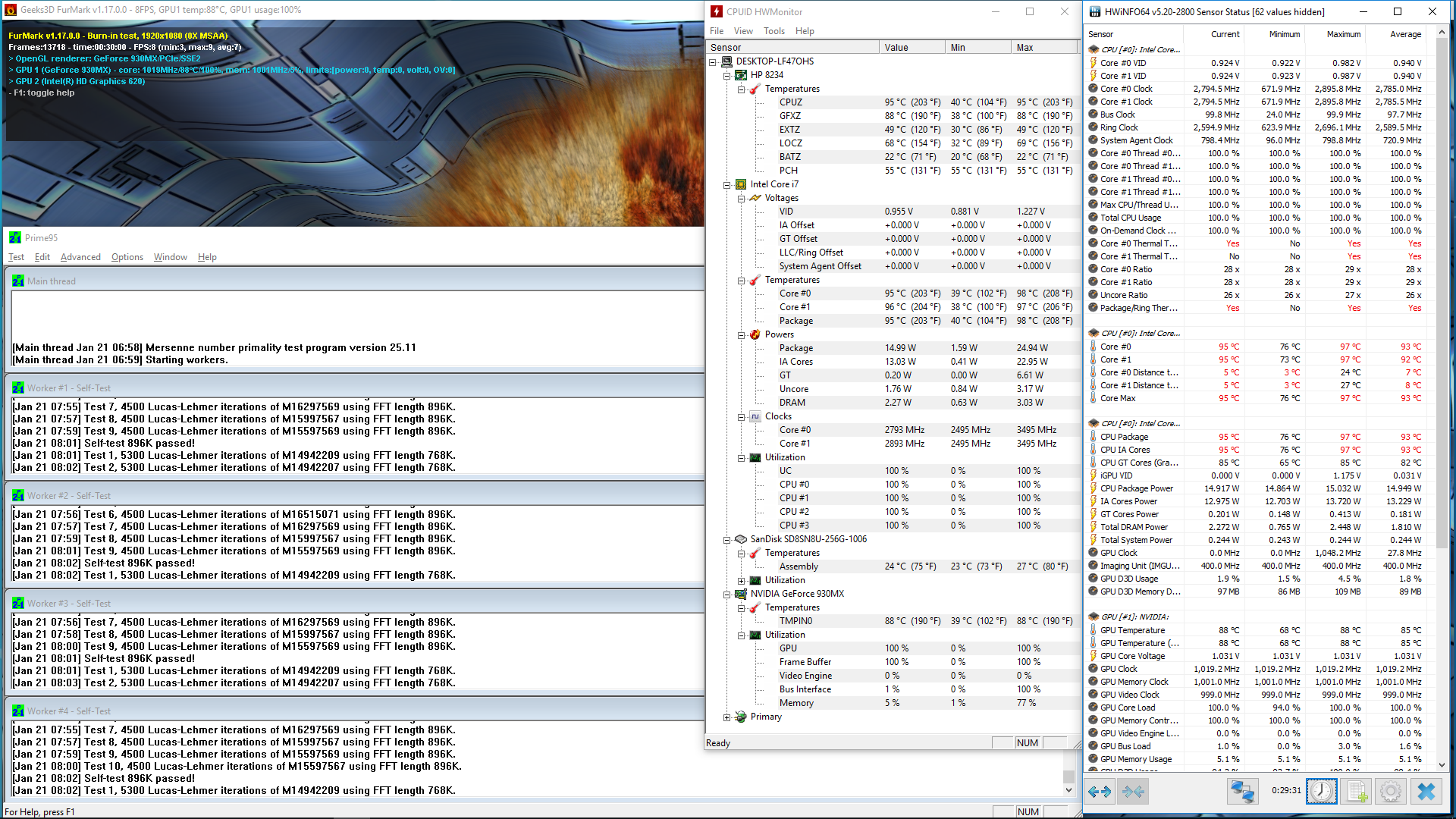1456x819 pixels.
Task: Open Prime95 Edit menu
Action: (x=42, y=257)
